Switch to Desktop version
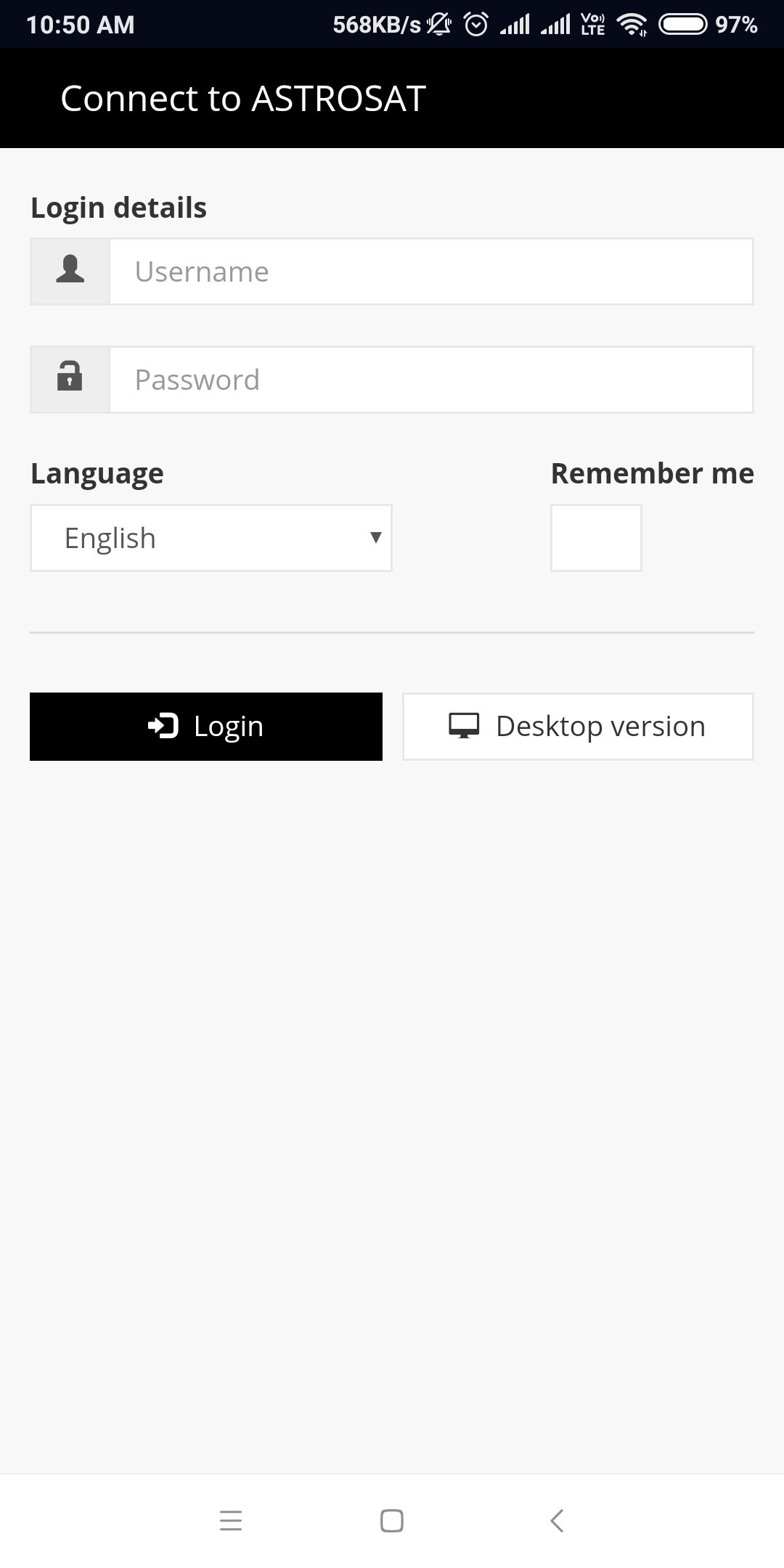The image size is (784, 1568). pos(578,727)
